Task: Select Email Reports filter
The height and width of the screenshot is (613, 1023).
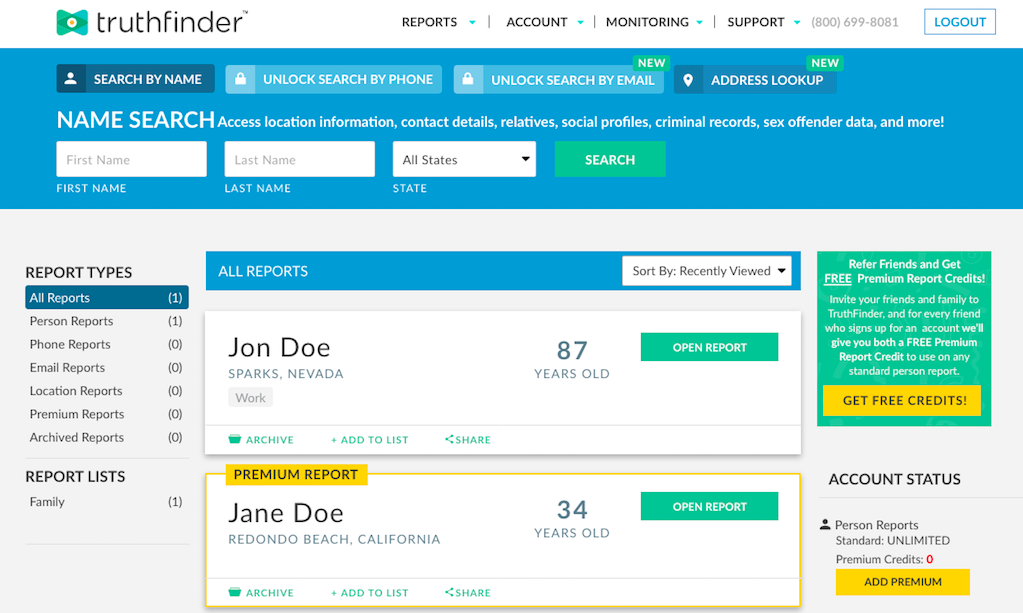Action: click(x=107, y=367)
